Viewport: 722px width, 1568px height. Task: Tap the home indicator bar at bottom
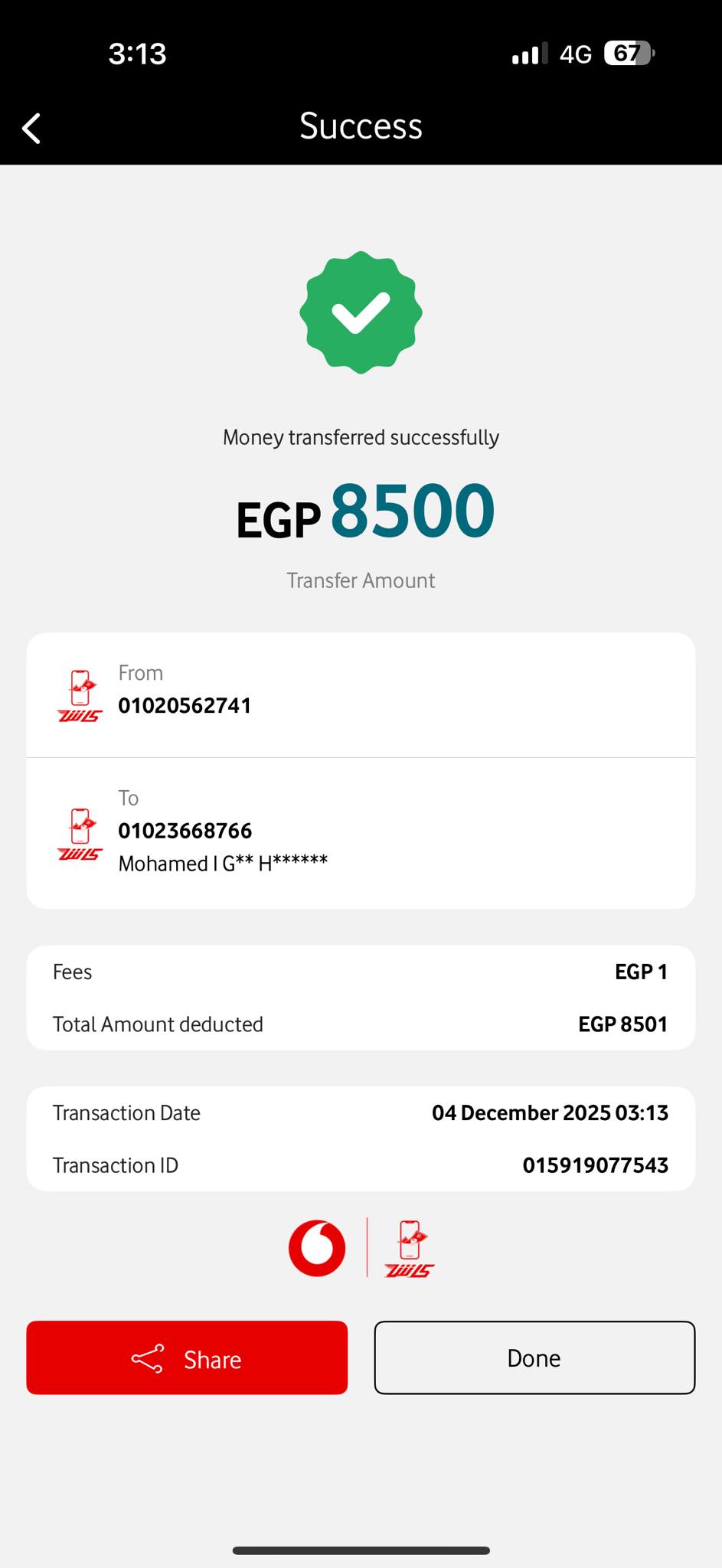(x=361, y=1550)
